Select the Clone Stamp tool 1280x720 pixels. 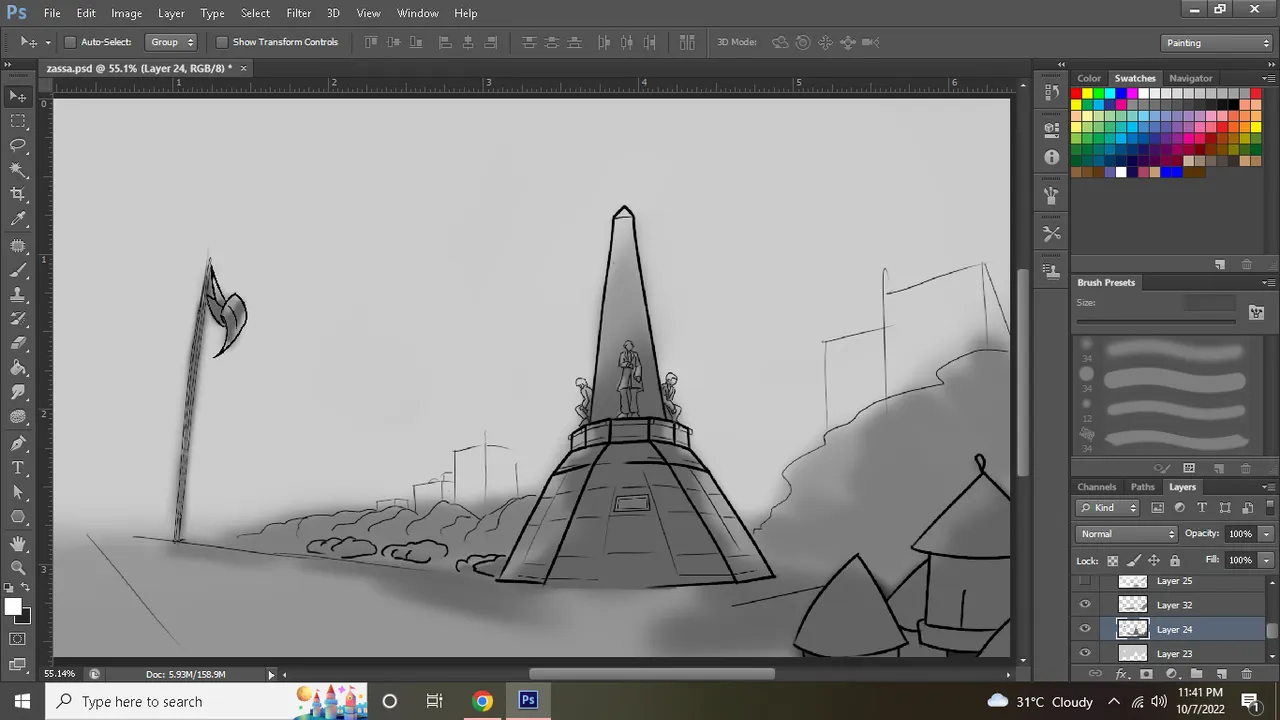tap(18, 295)
